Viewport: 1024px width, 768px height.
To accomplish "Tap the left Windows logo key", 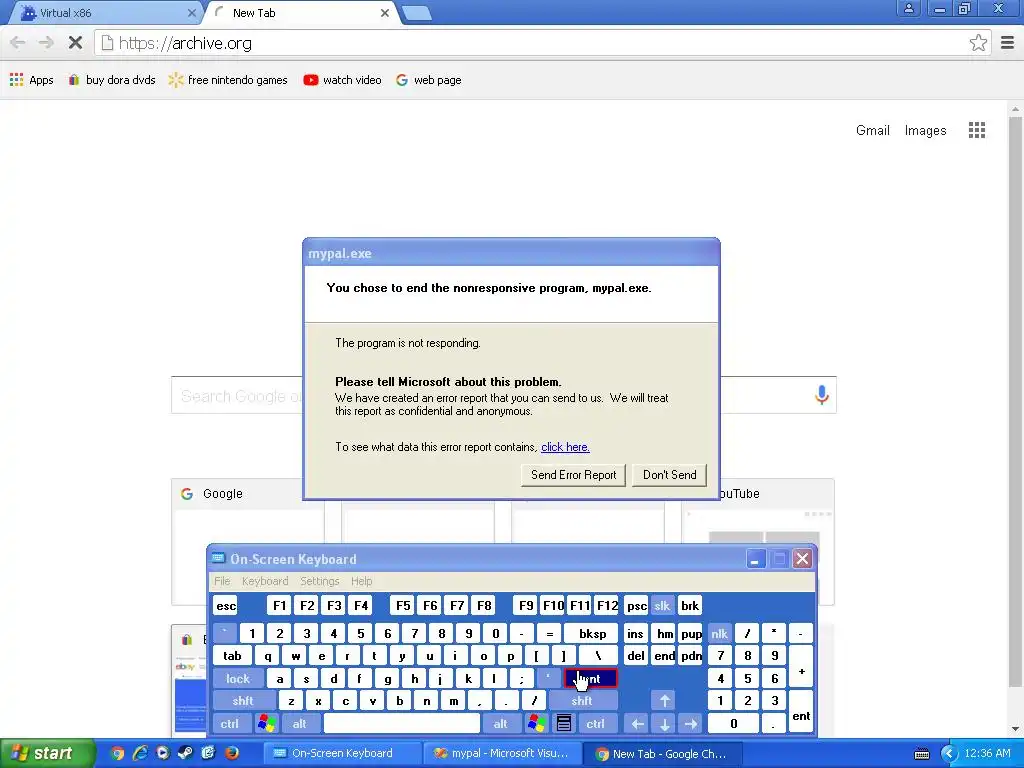I will 266,724.
